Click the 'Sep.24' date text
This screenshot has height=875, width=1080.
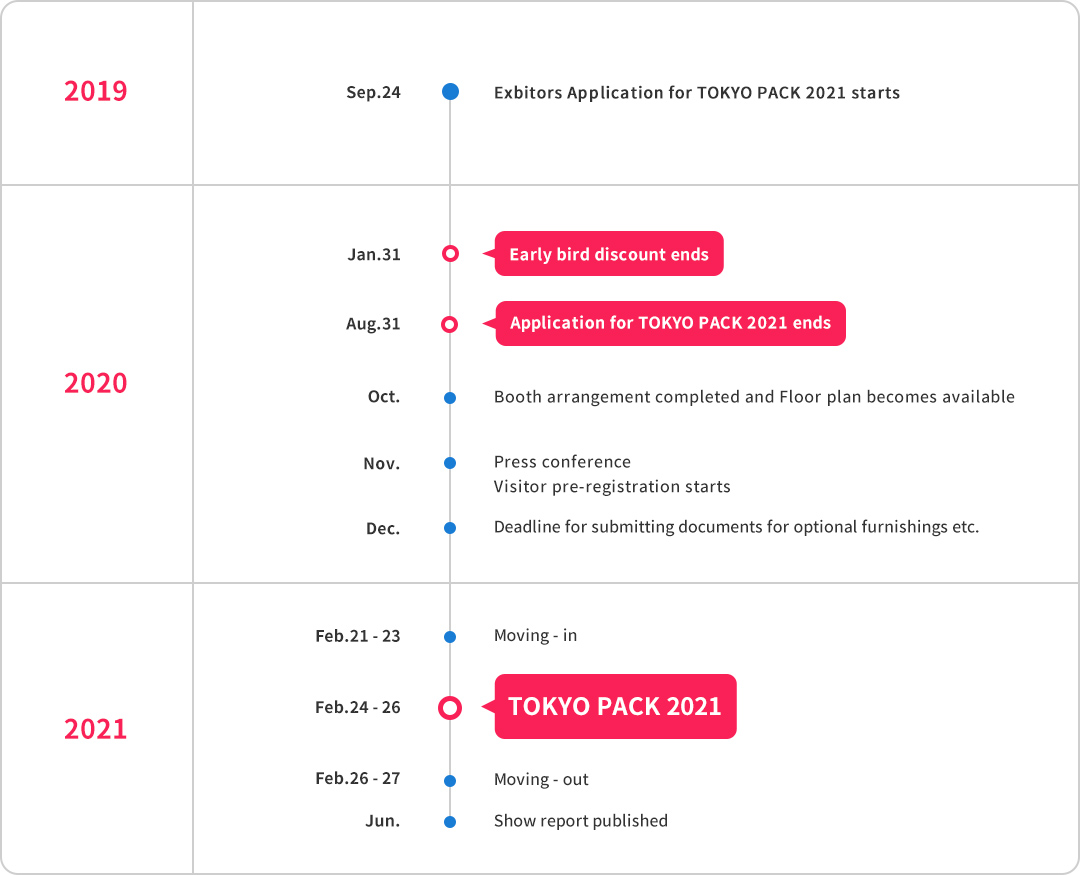tap(373, 92)
